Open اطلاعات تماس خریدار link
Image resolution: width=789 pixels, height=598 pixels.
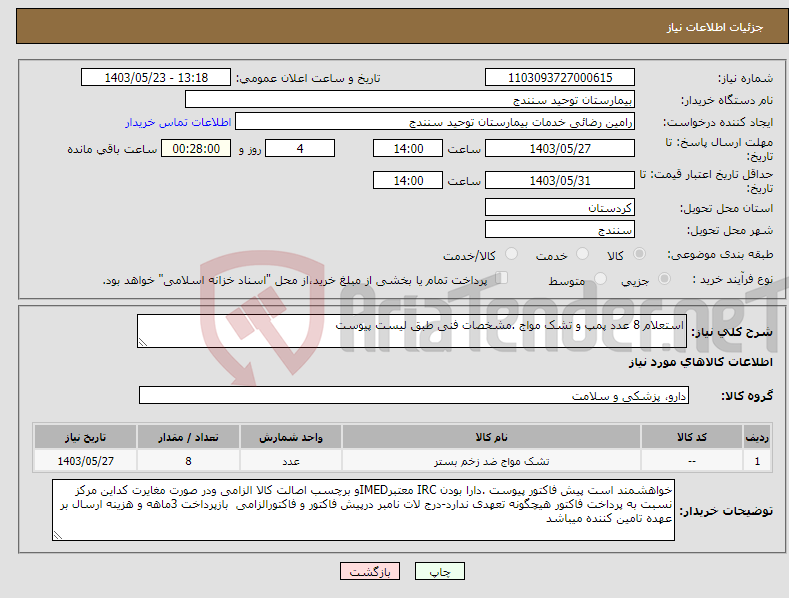point(178,122)
